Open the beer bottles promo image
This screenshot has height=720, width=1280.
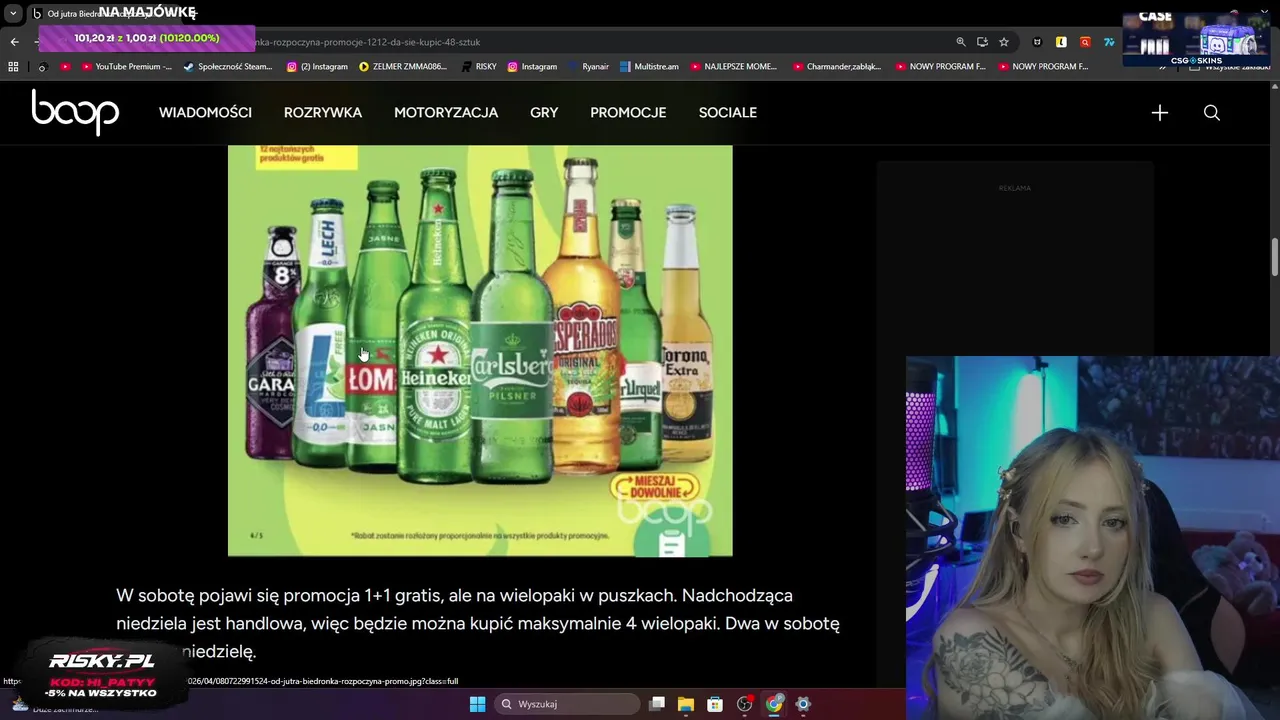pos(480,350)
